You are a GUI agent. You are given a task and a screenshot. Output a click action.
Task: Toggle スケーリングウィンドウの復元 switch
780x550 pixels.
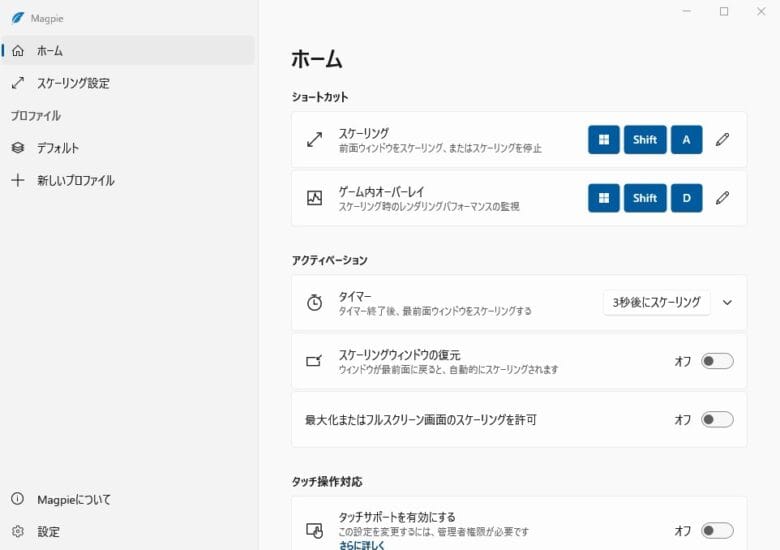click(x=717, y=361)
